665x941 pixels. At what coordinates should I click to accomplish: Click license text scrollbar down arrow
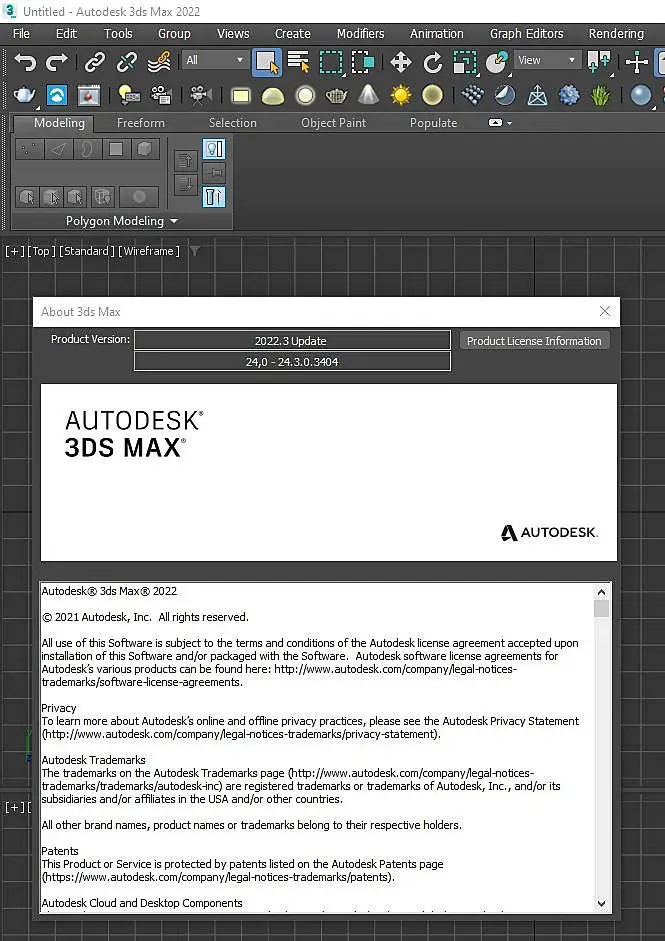point(601,903)
